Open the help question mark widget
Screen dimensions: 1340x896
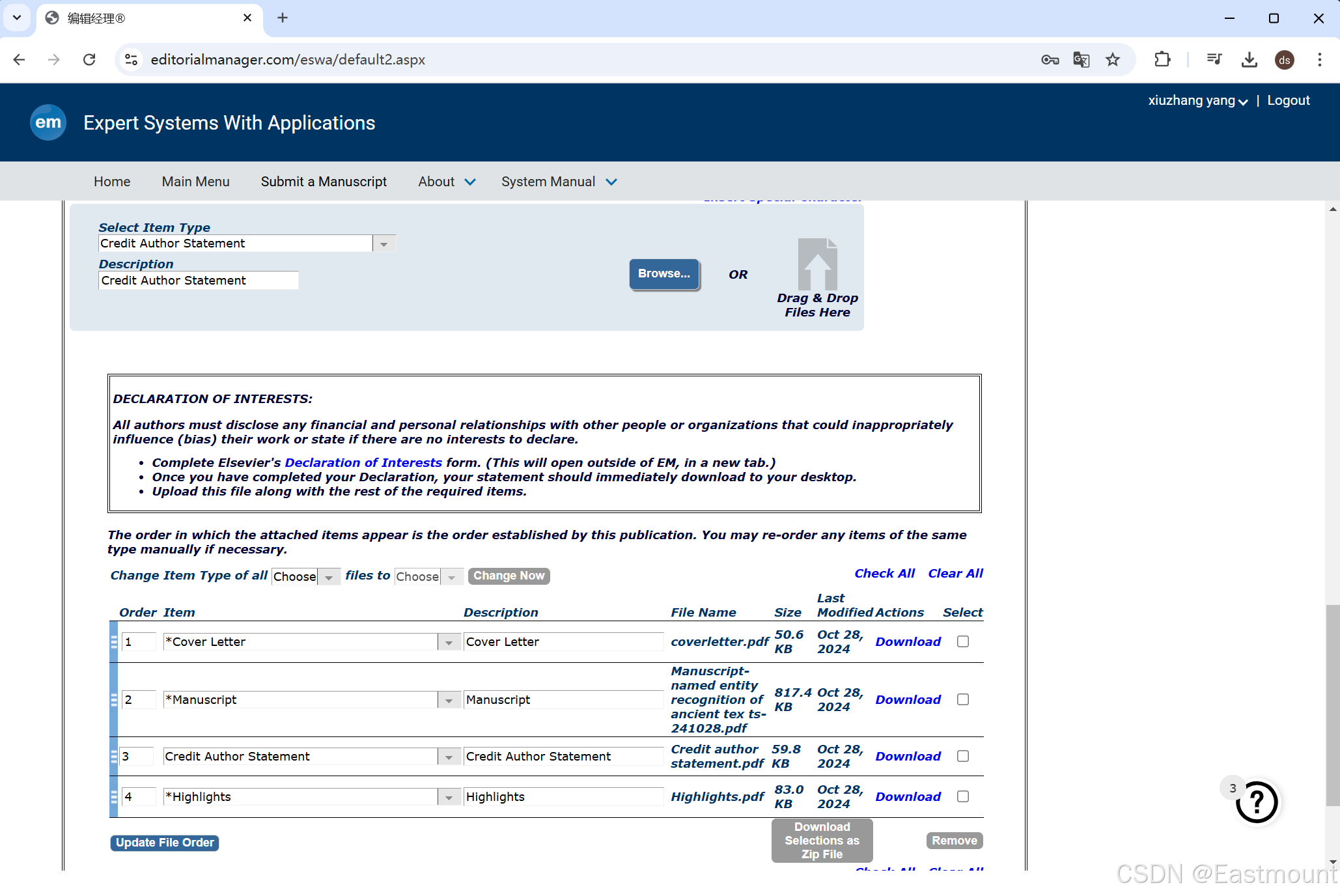point(1257,802)
